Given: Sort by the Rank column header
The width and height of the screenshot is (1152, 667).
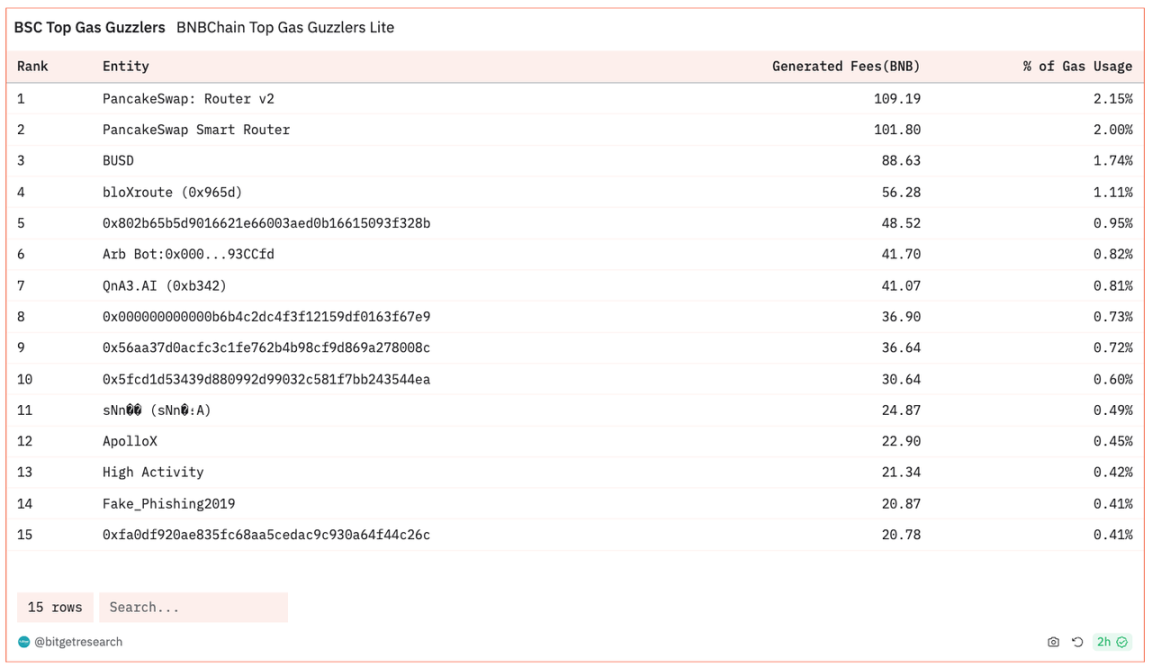Looking at the screenshot, I should pyautogui.click(x=33, y=67).
